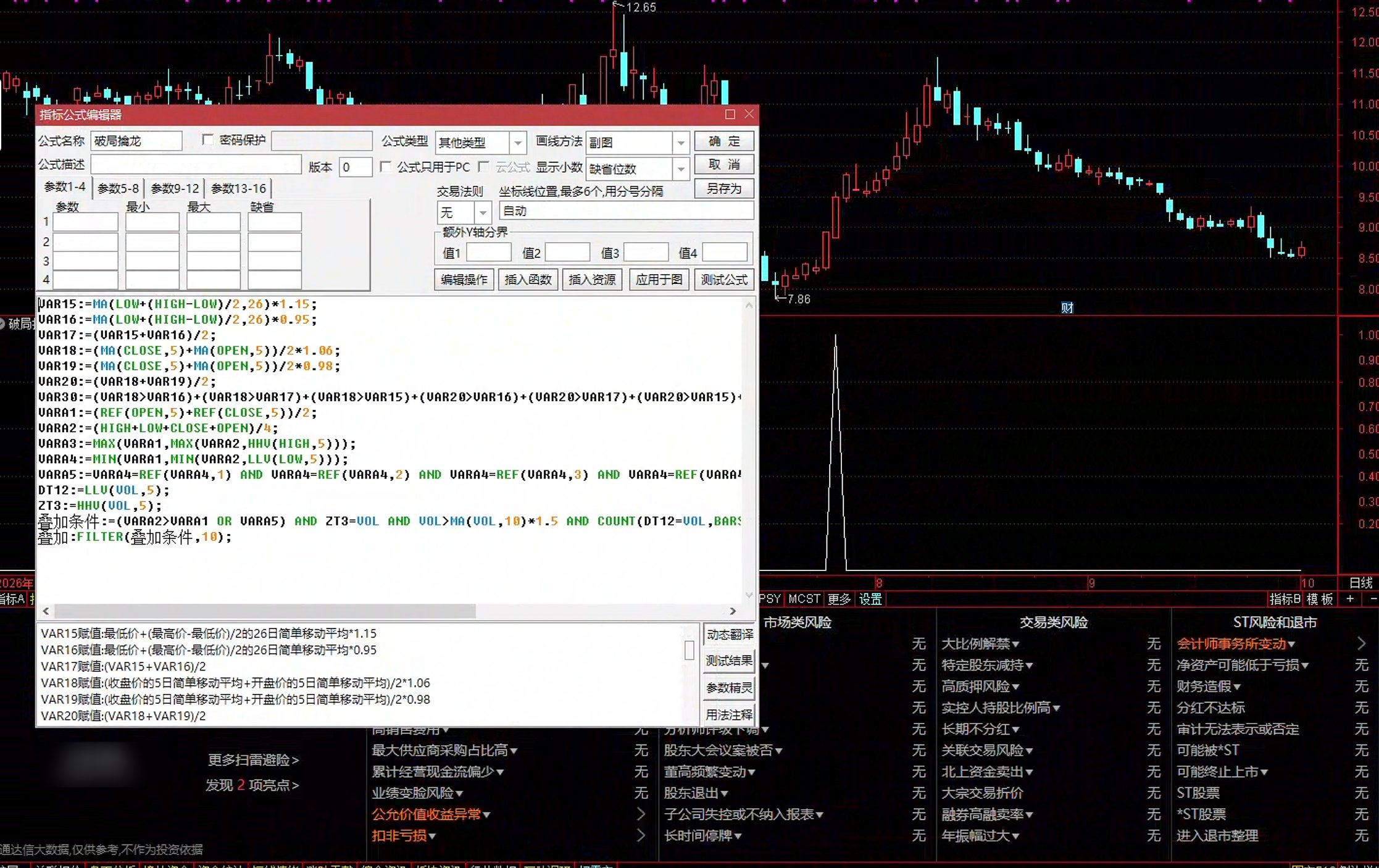Viewport: 1379px width, 868px height.
Task: Click the plus icon beside 模板
Action: click(1350, 599)
